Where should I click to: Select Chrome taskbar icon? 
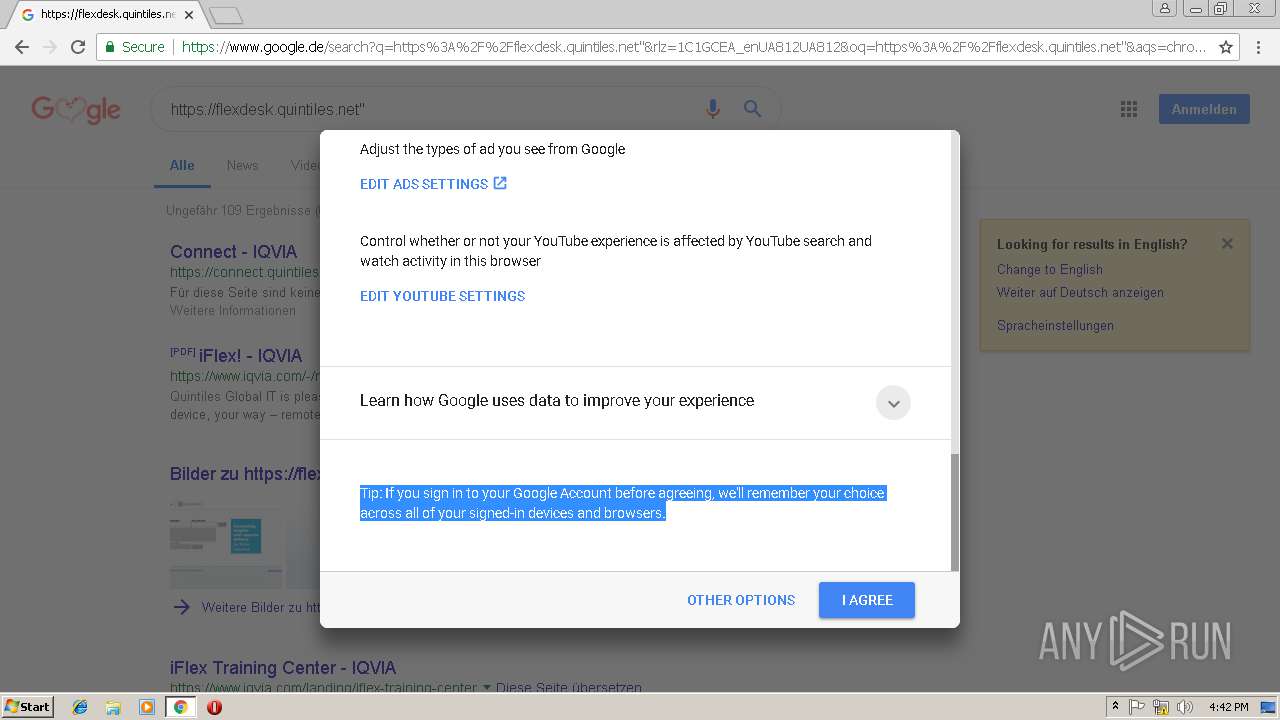pyautogui.click(x=180, y=707)
